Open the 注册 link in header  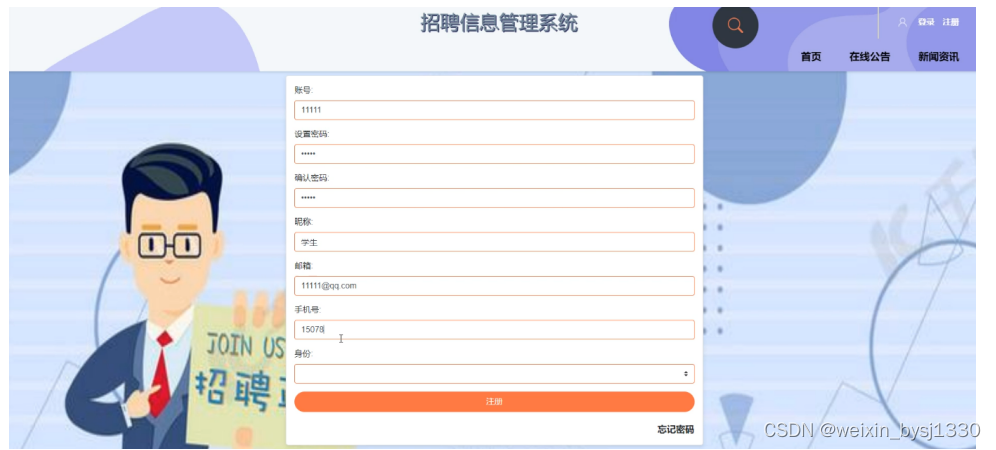[x=951, y=22]
